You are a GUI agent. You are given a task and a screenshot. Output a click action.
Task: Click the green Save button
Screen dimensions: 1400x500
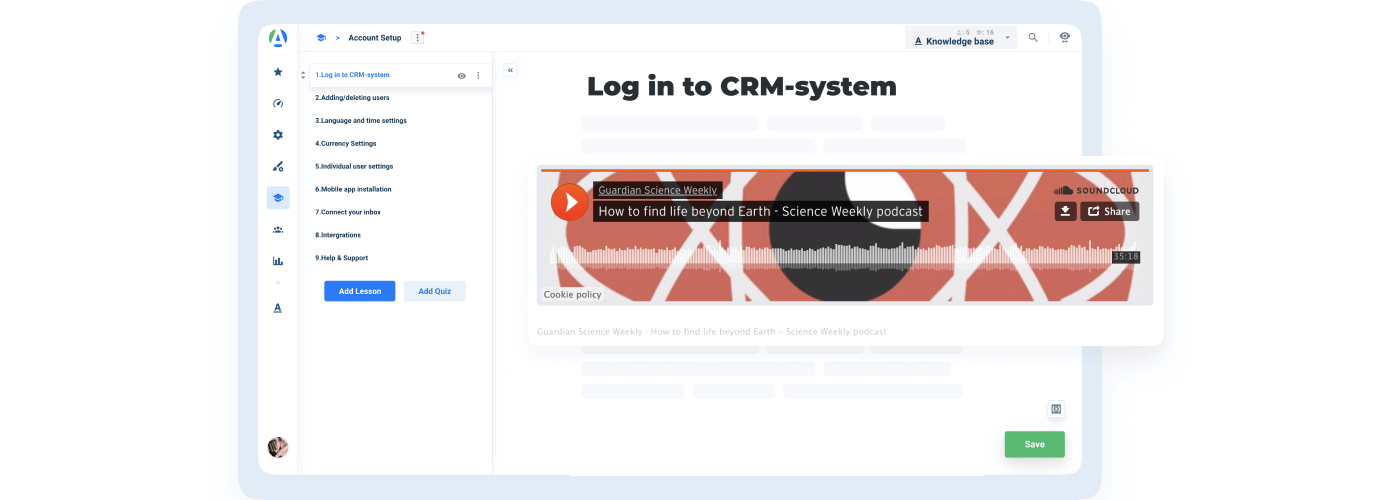tap(1035, 444)
